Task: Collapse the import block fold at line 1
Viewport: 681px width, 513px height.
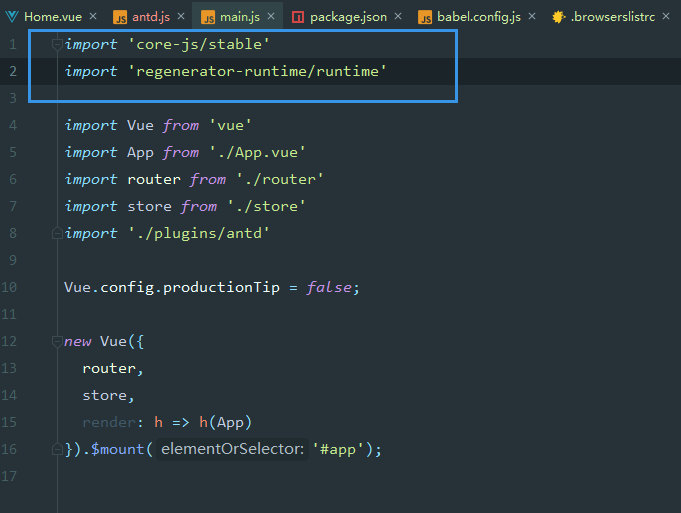Action: pyautogui.click(x=57, y=44)
